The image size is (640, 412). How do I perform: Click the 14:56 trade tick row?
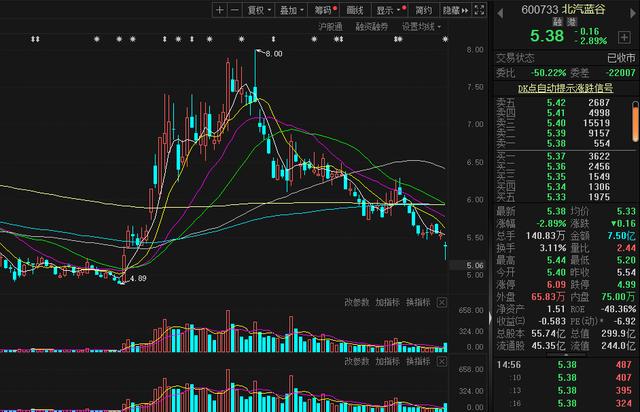[565, 365]
